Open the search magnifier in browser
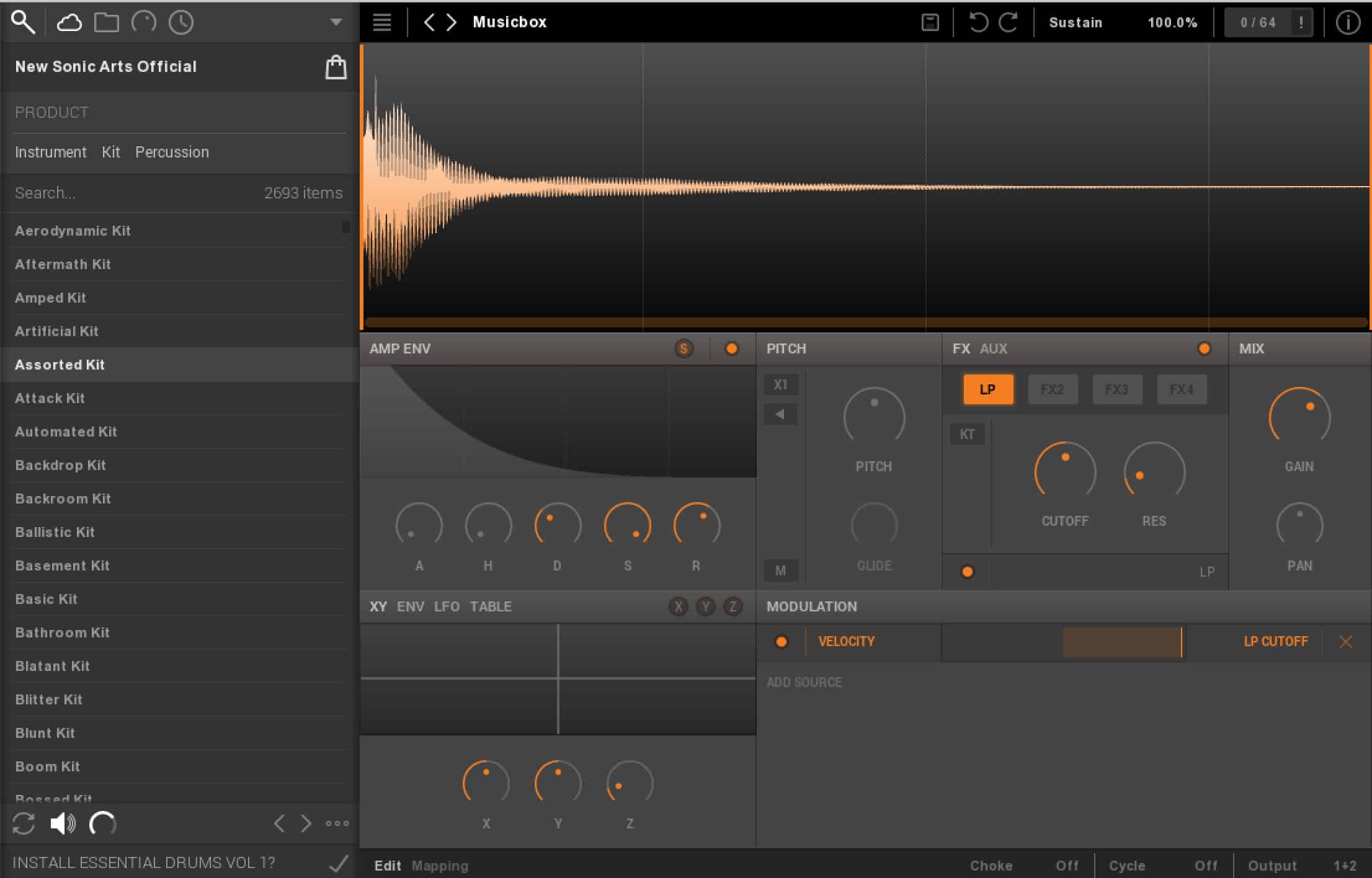The image size is (1372, 878). pyautogui.click(x=23, y=22)
